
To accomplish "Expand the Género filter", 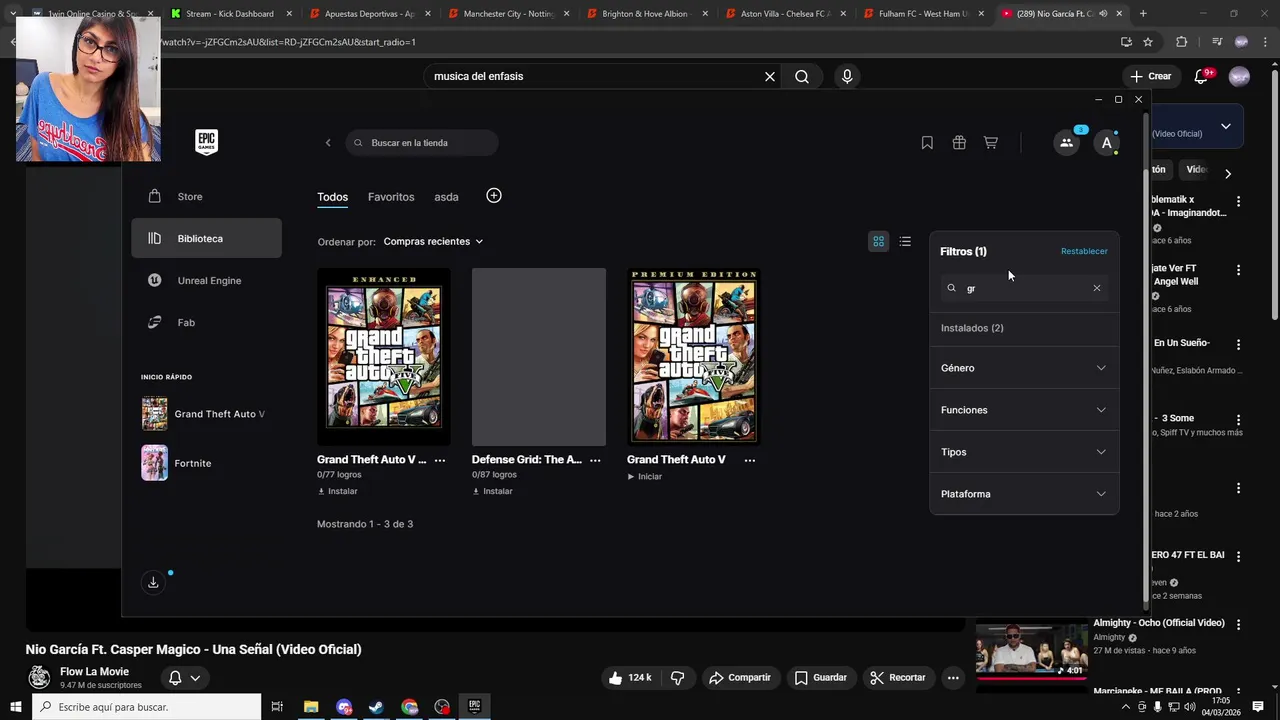I will point(1024,368).
